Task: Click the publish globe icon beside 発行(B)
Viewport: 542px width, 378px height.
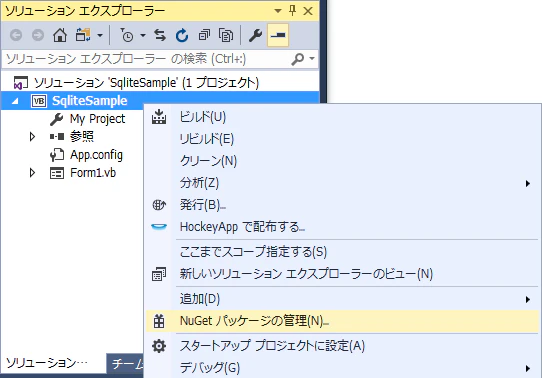Action: 159,205
